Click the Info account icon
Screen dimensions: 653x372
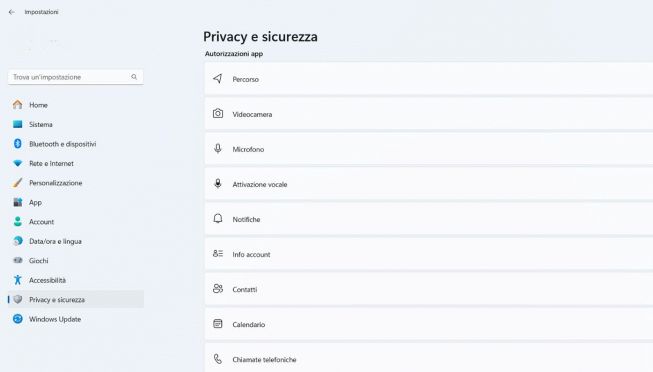coord(218,254)
